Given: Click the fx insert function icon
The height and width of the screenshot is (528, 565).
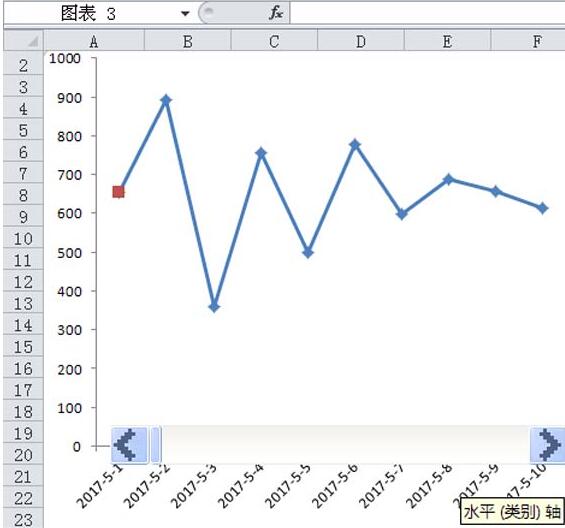Looking at the screenshot, I should coord(276,13).
